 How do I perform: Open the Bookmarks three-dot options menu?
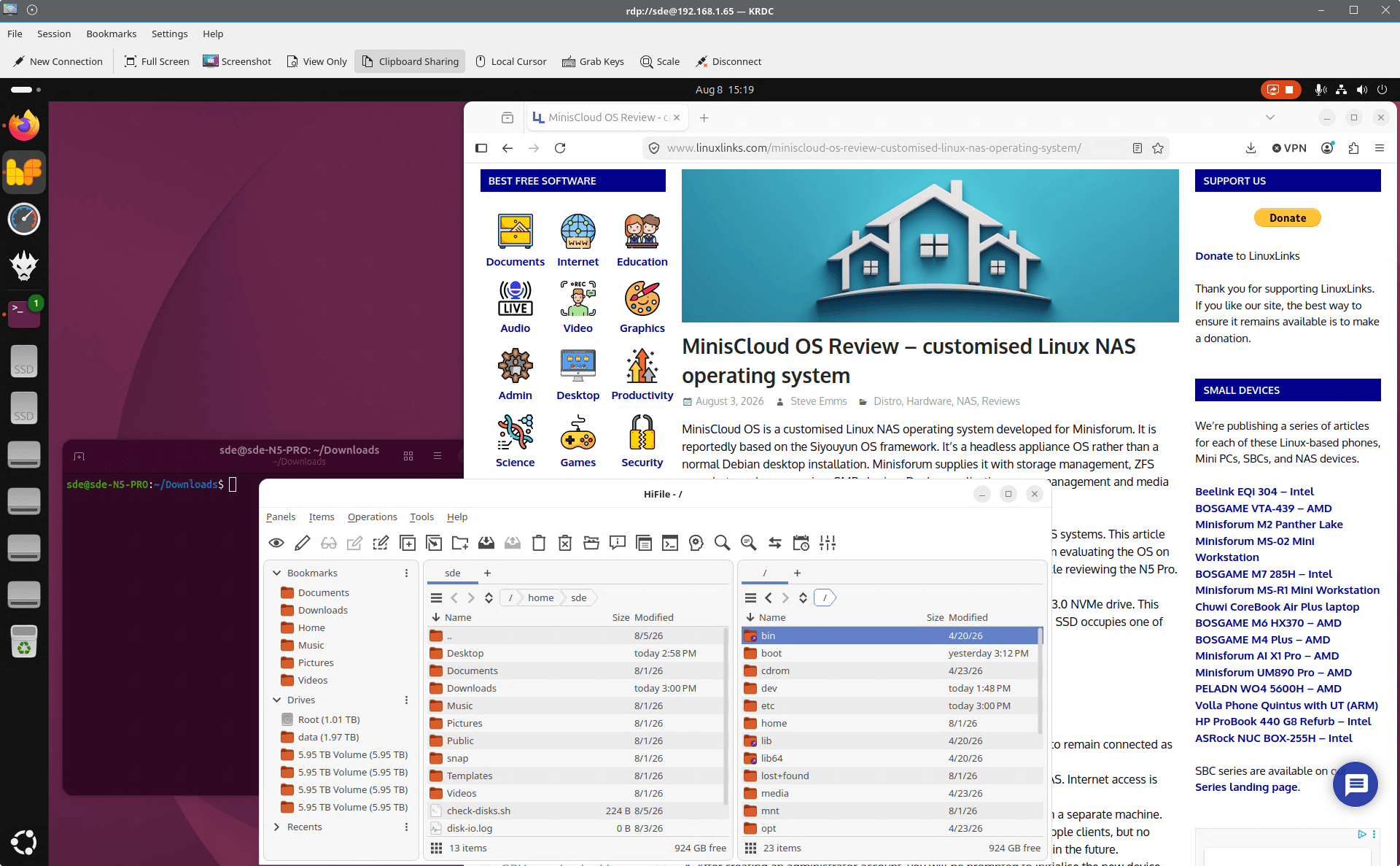click(406, 573)
